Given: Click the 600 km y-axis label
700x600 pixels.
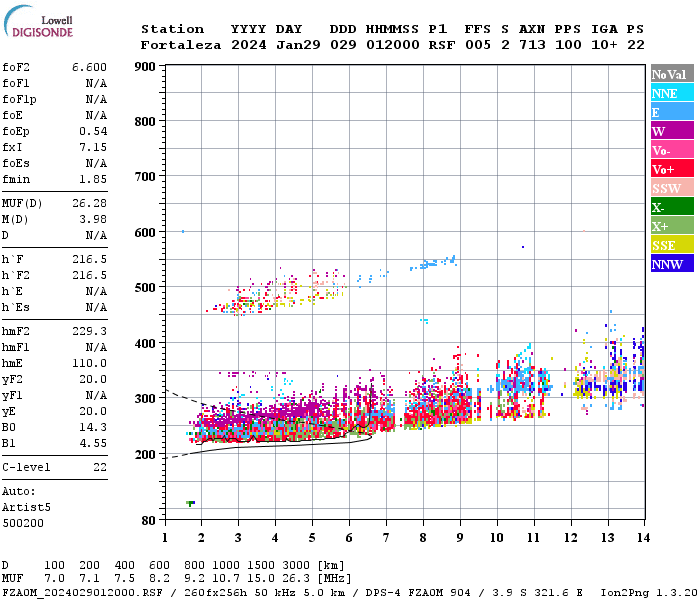Looking at the screenshot, I should 145,233.
